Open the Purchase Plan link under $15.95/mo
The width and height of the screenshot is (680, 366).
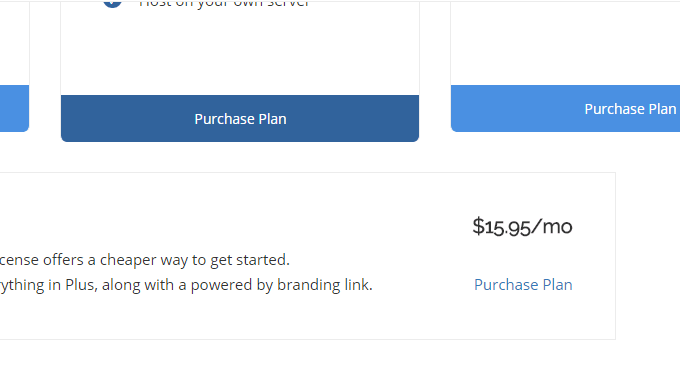(523, 285)
